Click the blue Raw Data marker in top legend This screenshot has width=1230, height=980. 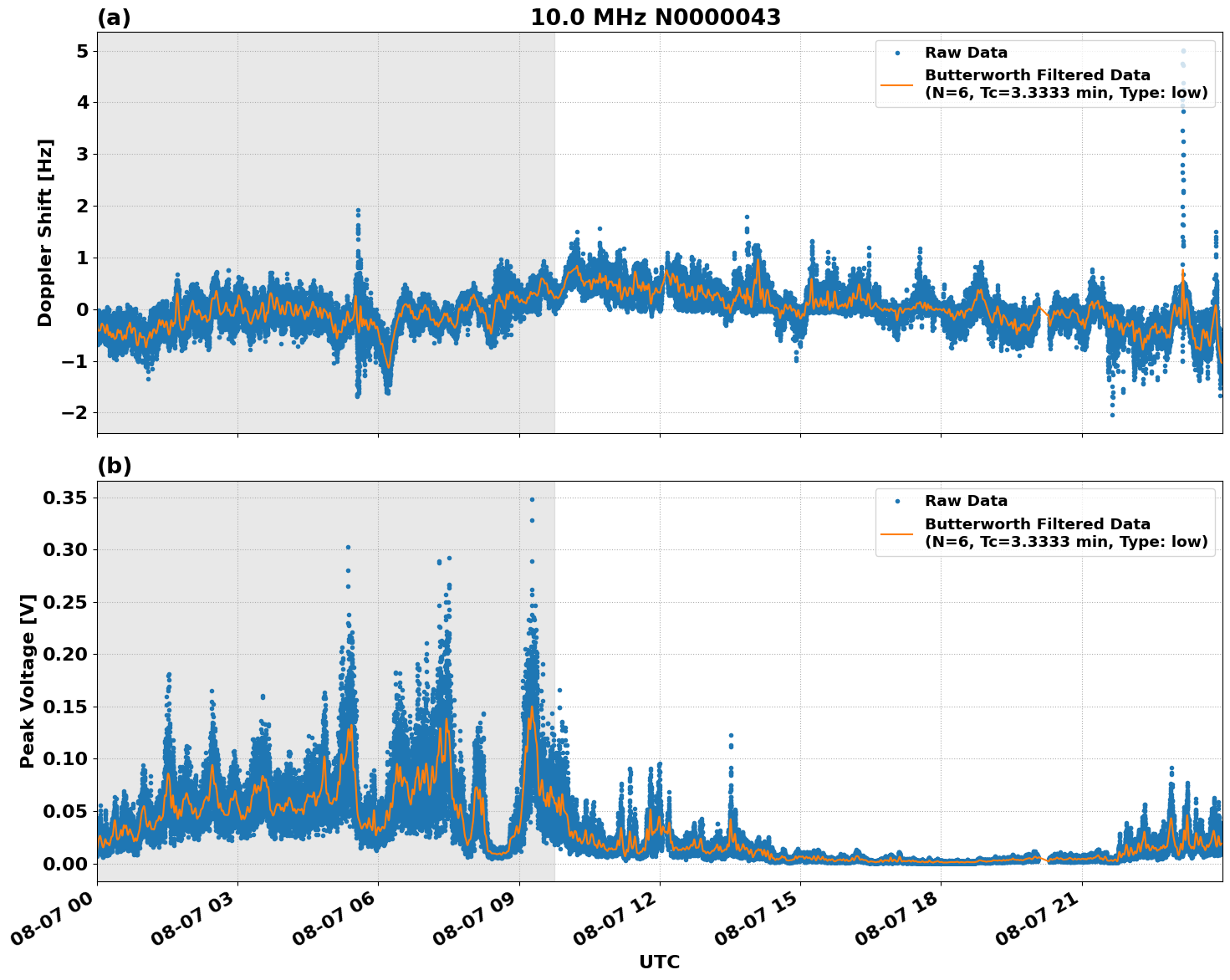click(x=897, y=52)
